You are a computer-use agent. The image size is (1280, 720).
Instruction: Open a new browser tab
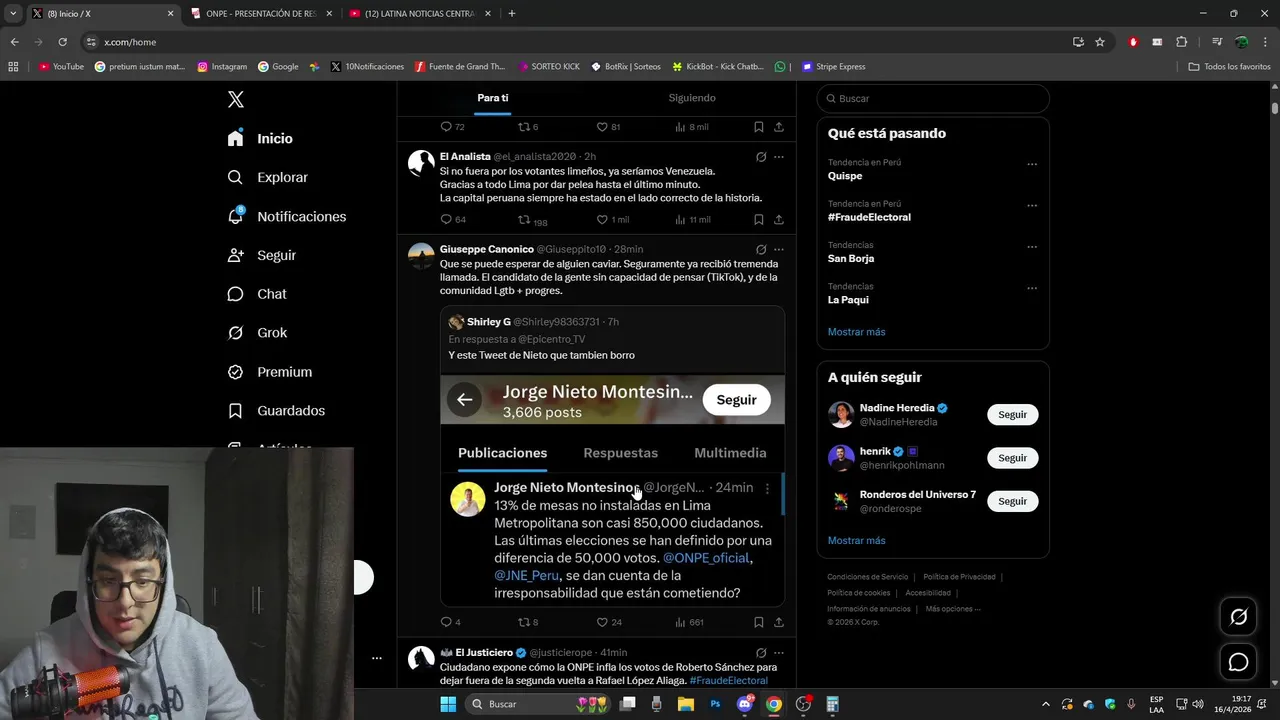click(512, 14)
